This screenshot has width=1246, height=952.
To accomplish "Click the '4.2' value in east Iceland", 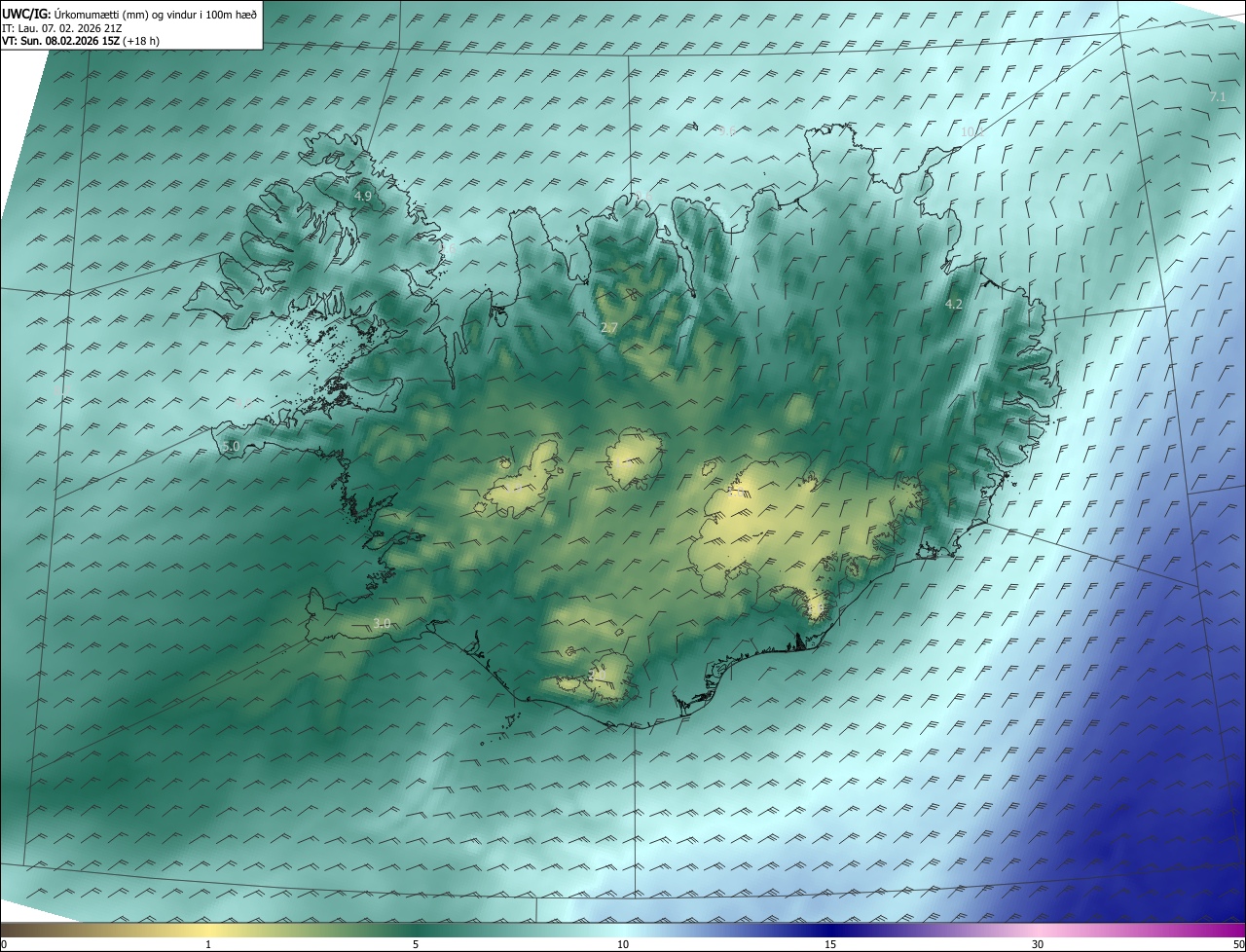I will click(x=954, y=305).
